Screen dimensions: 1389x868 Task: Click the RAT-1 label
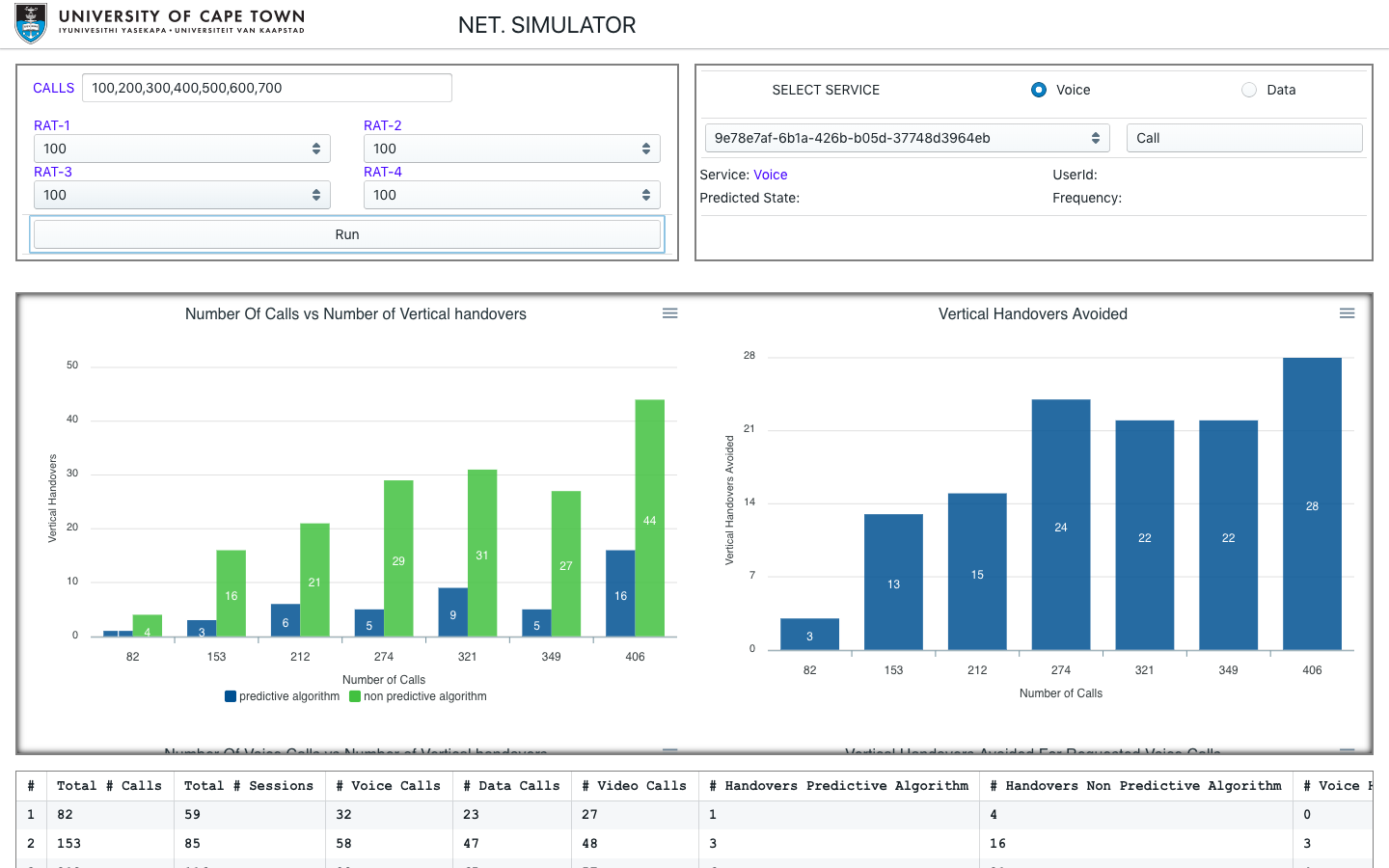click(52, 125)
